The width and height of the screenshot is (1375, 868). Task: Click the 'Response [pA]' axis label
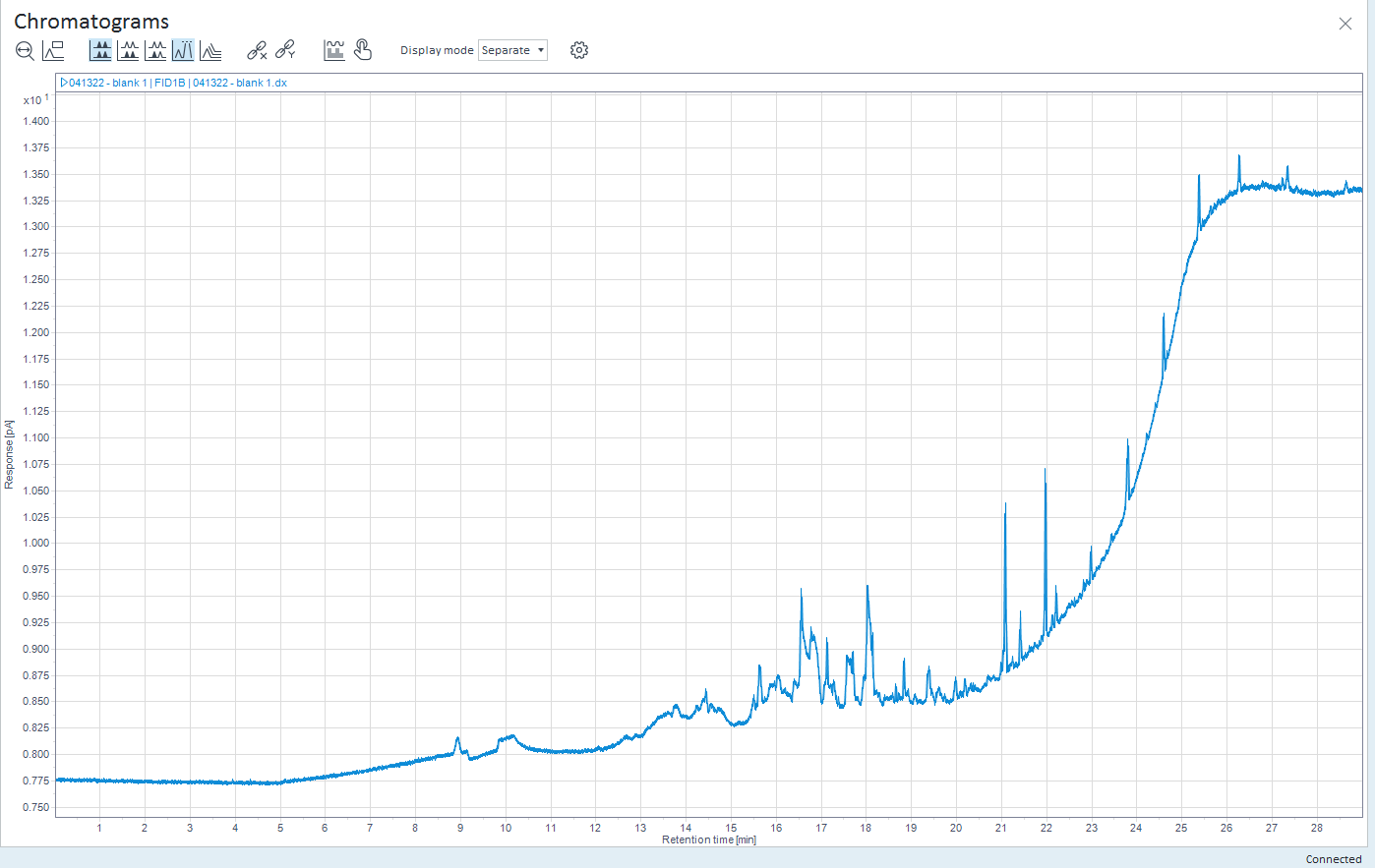[x=9, y=454]
